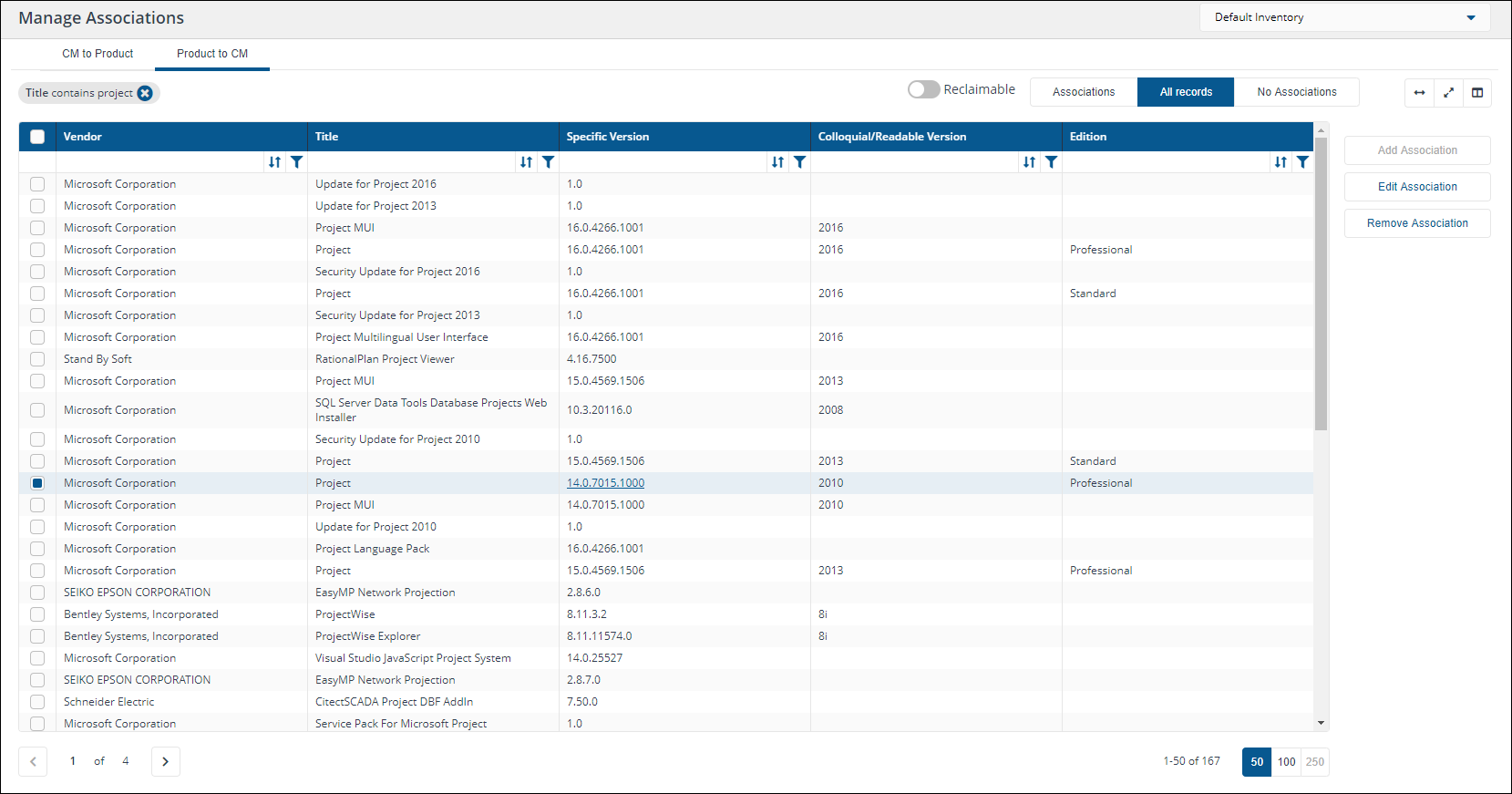Switch to the CM to Product tab

tap(98, 54)
